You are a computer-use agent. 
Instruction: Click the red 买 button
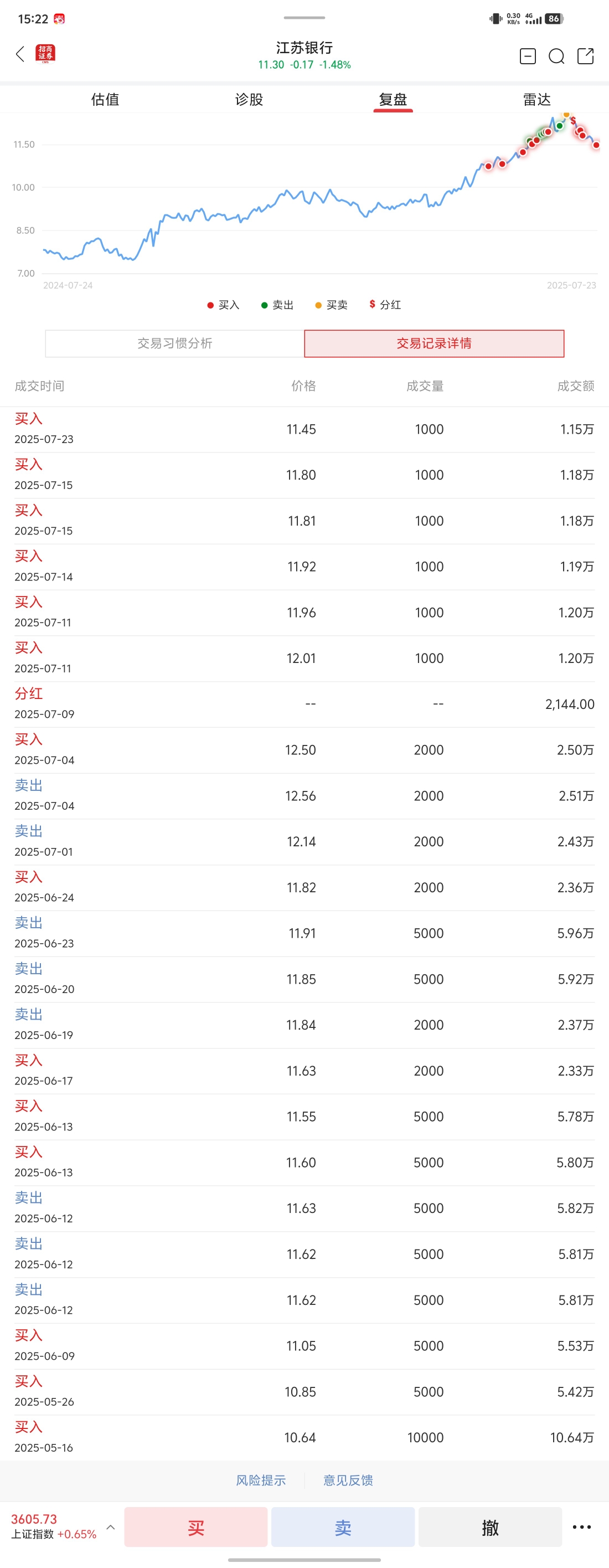pyautogui.click(x=196, y=1526)
